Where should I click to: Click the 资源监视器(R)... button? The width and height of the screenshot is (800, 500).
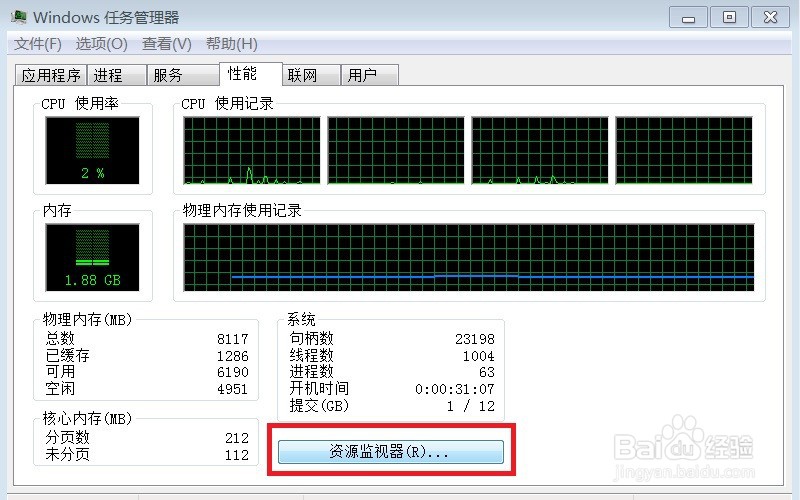tap(391, 452)
